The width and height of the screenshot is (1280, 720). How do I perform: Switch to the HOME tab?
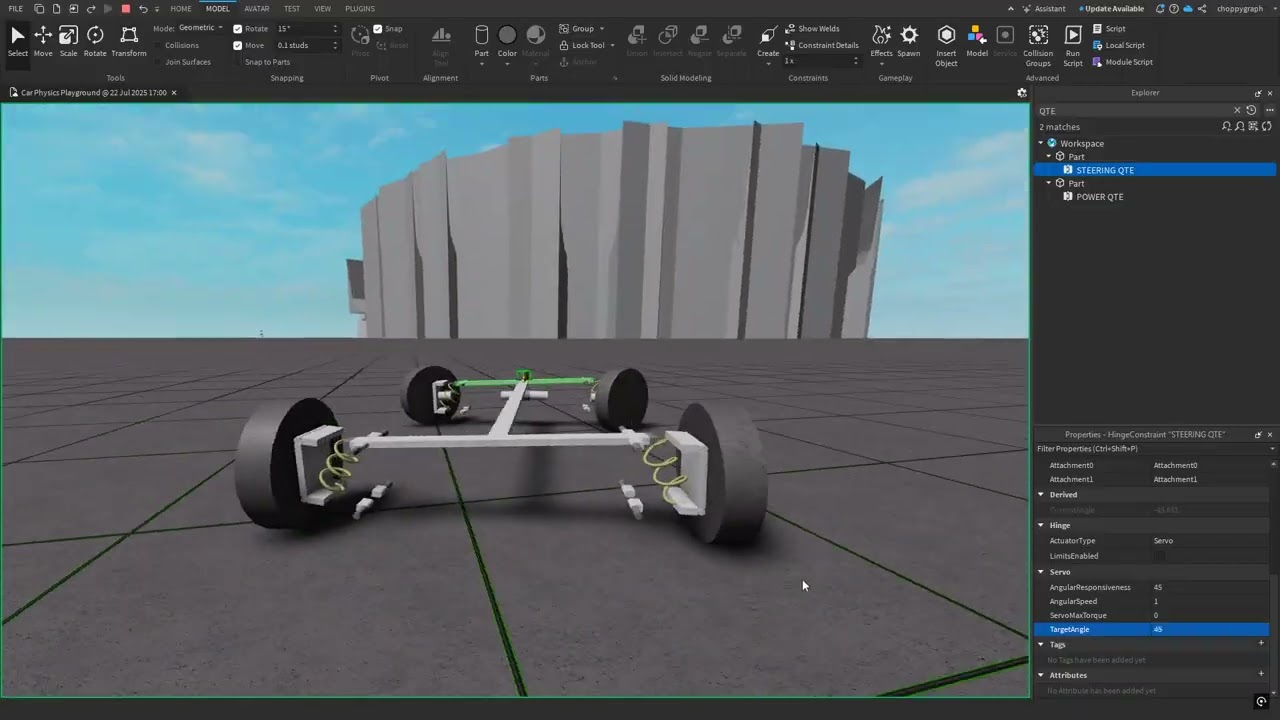(x=181, y=9)
